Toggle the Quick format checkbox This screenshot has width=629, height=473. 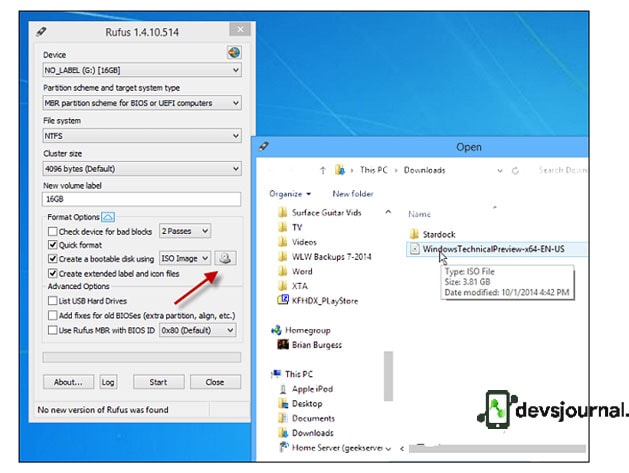point(52,245)
